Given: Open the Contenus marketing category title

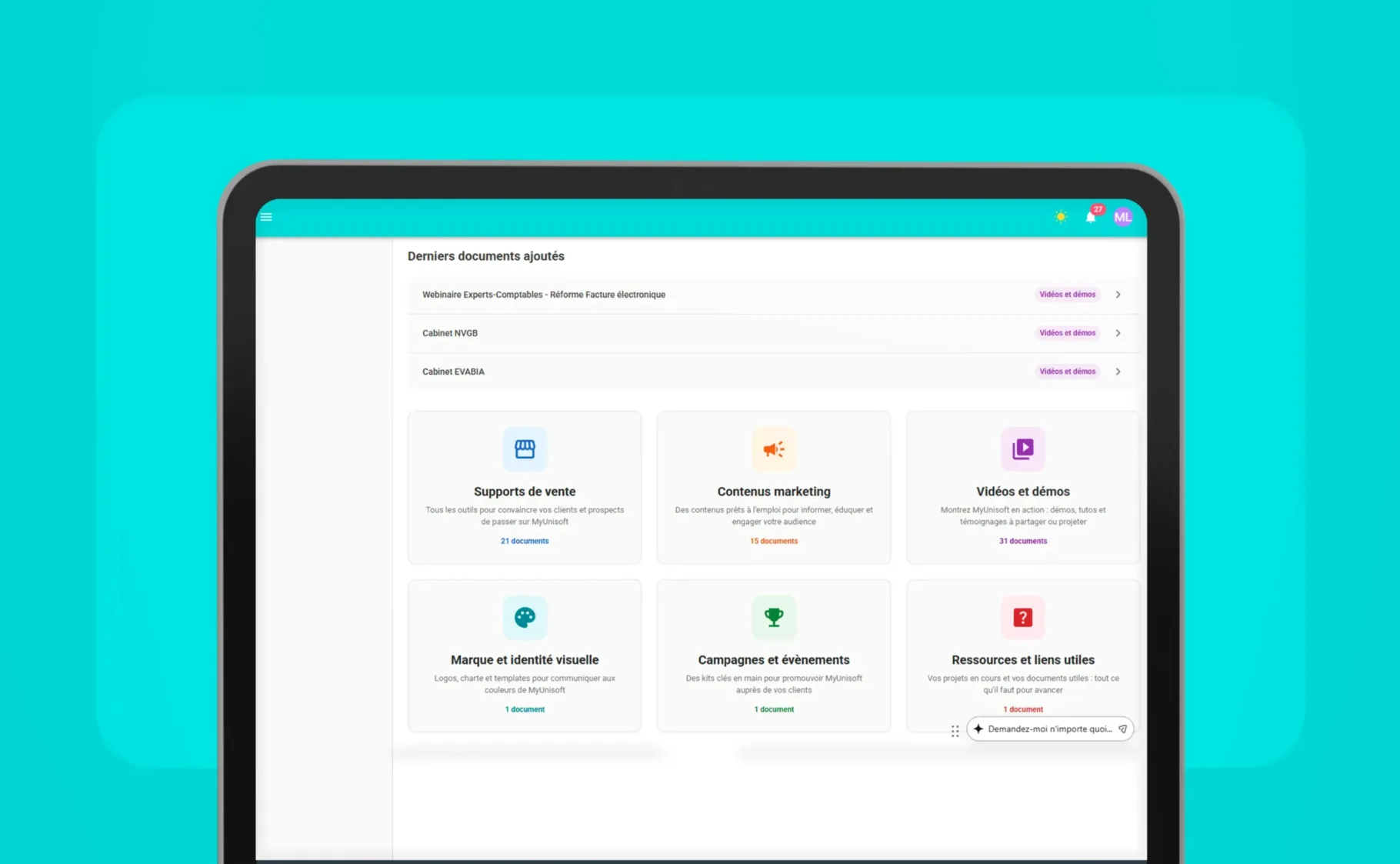Looking at the screenshot, I should coord(774,492).
